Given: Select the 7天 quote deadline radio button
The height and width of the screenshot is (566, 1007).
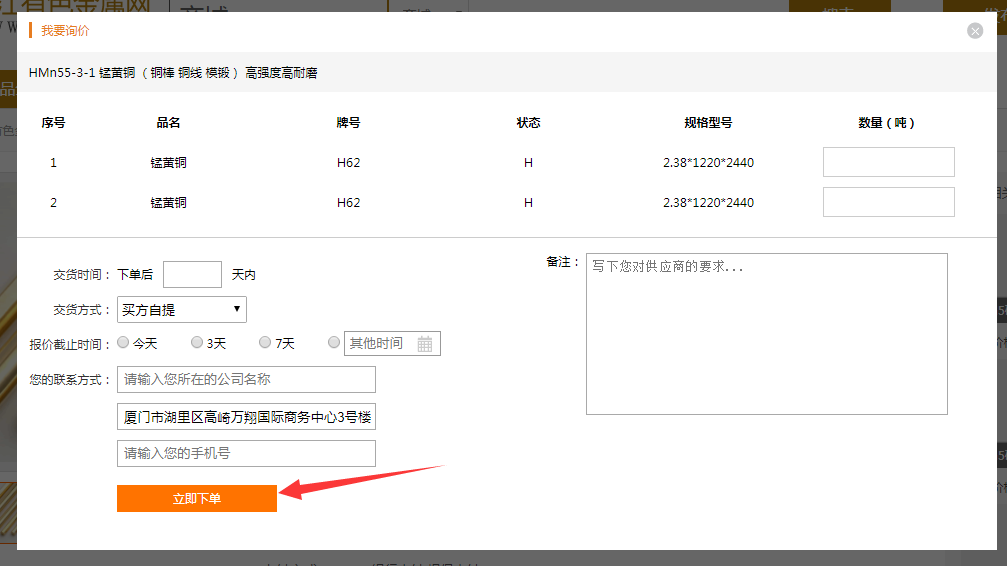Looking at the screenshot, I should click(265, 342).
